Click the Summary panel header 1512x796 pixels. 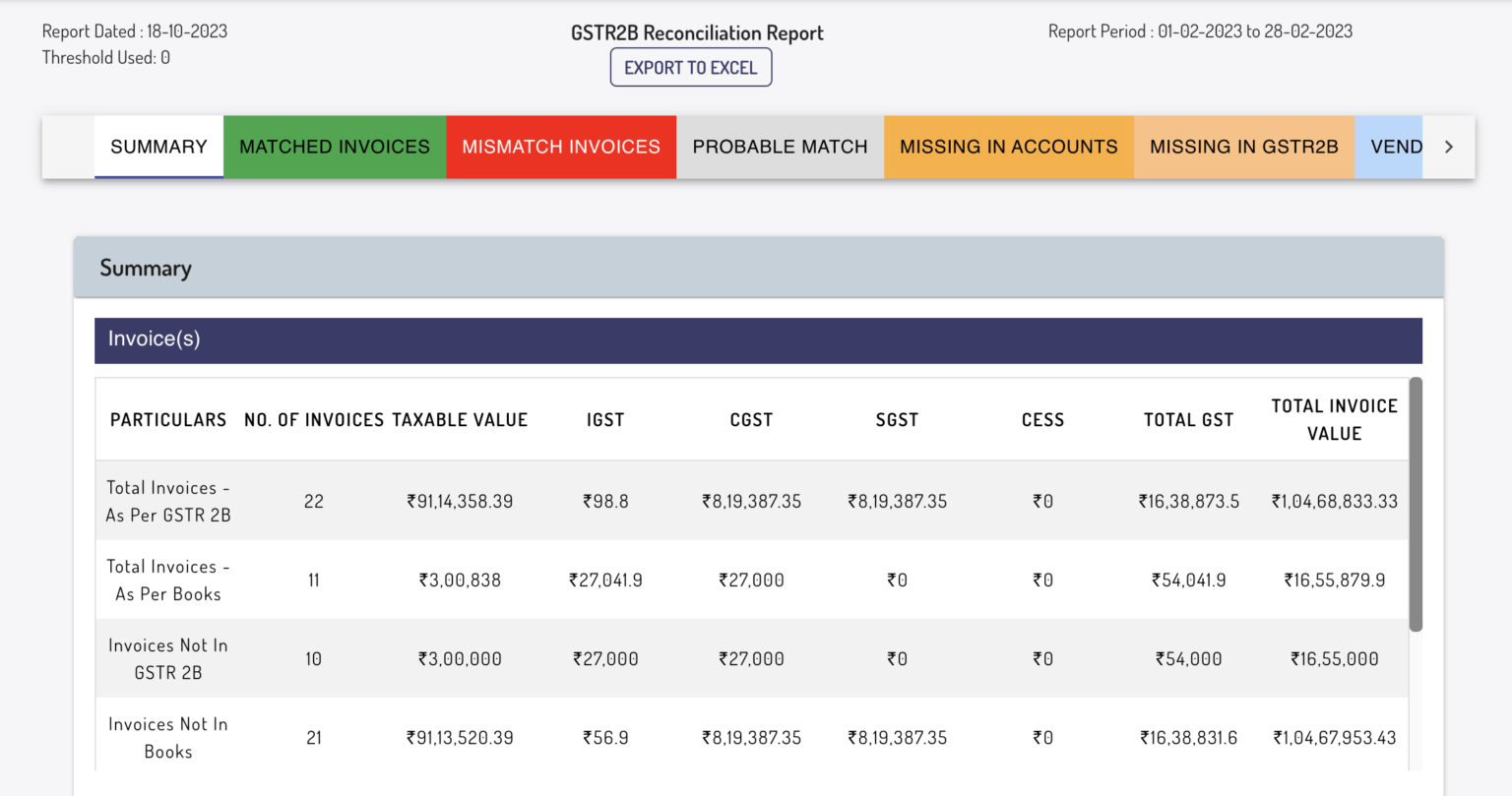145,267
